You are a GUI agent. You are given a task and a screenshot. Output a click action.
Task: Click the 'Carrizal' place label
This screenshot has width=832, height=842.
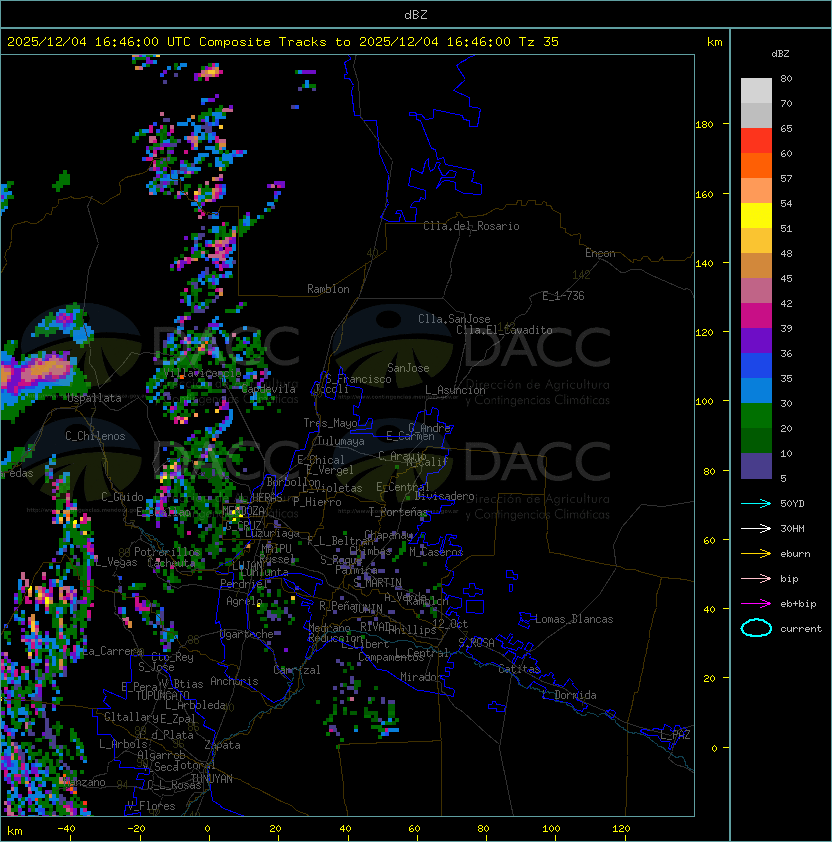(297, 670)
